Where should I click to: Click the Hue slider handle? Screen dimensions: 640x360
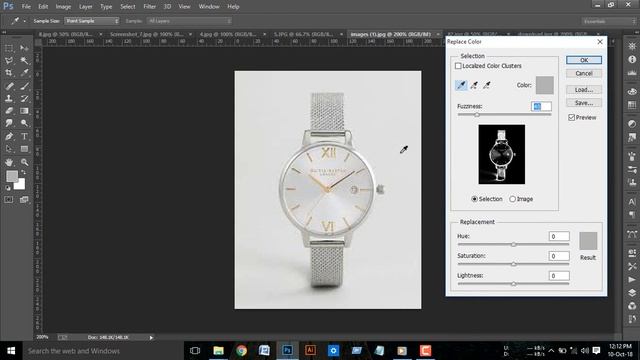click(513, 244)
